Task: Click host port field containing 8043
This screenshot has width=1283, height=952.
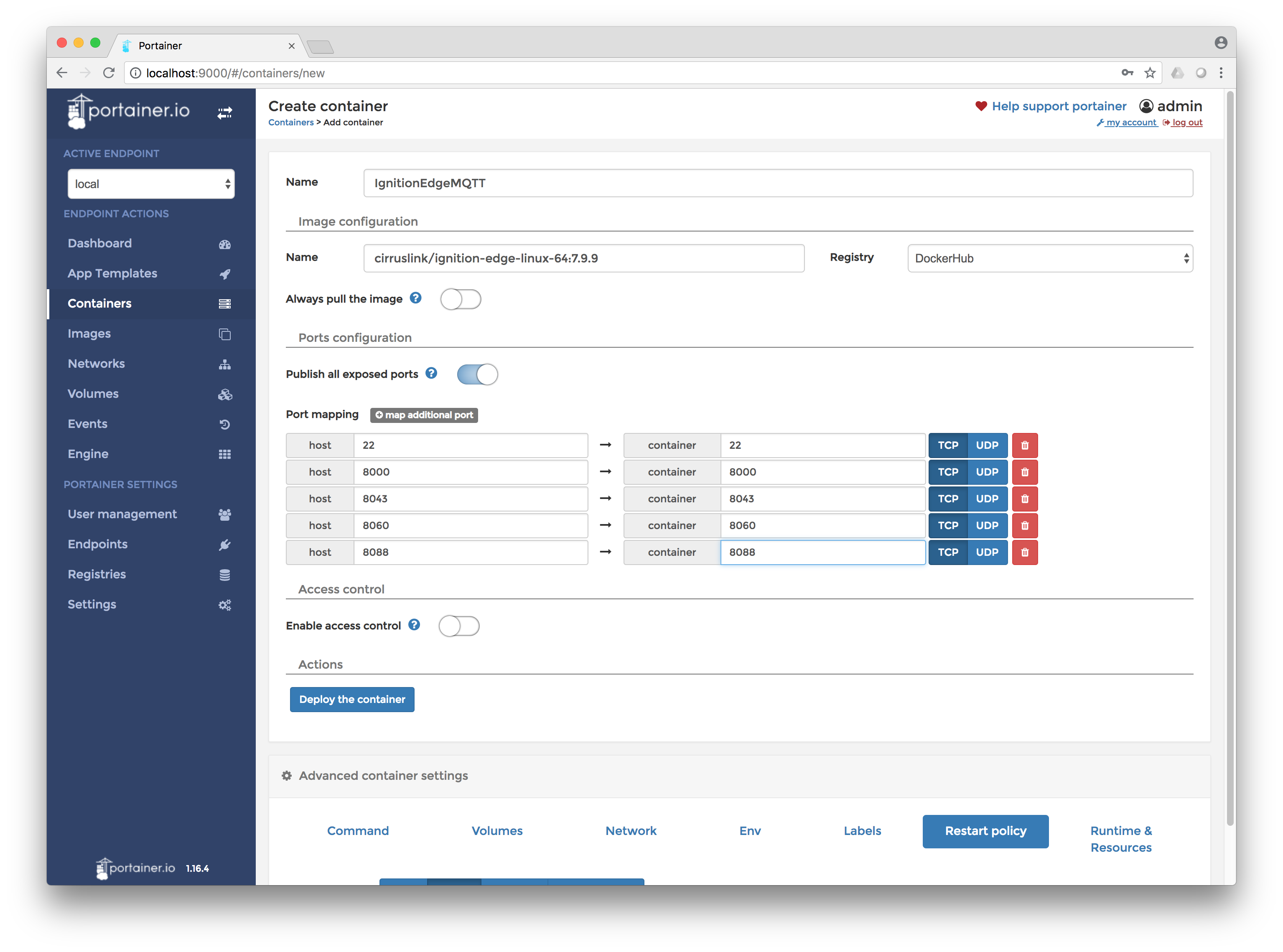Action: [x=471, y=499]
